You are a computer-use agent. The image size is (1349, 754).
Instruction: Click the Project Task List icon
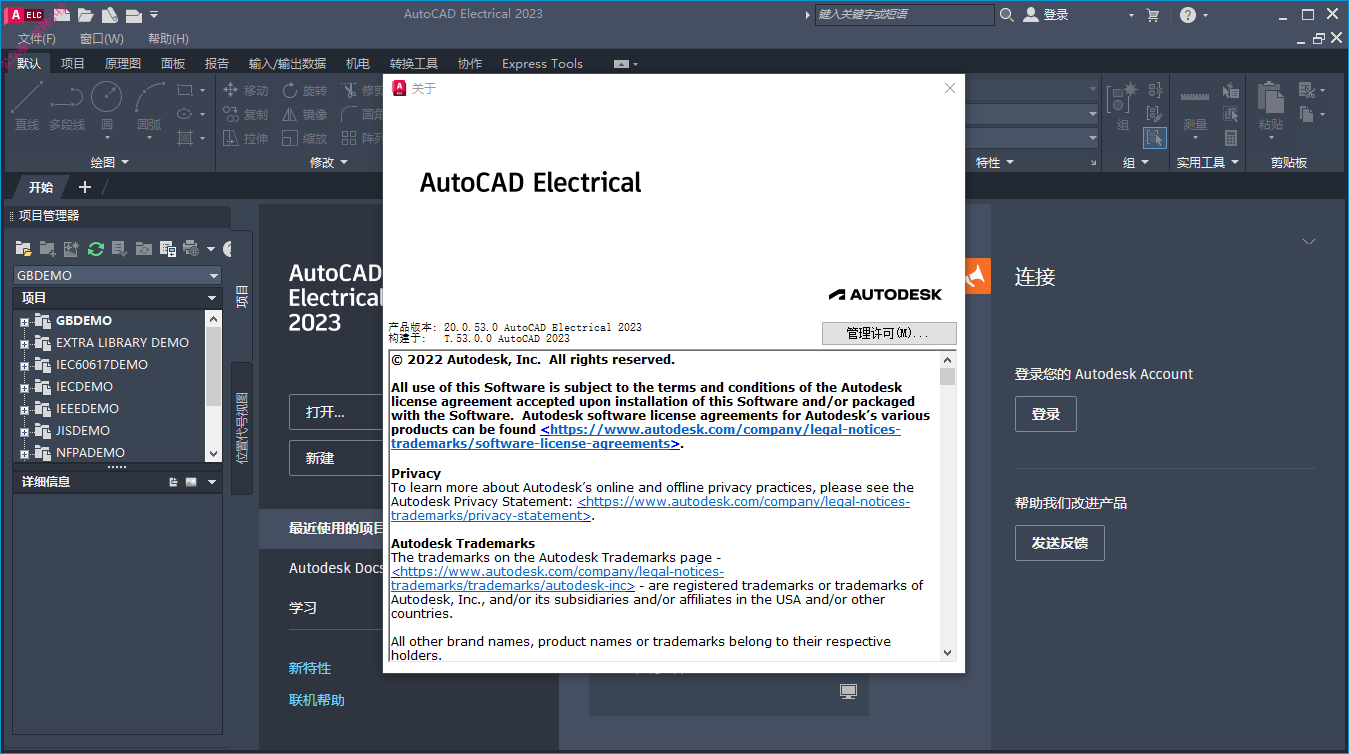120,248
